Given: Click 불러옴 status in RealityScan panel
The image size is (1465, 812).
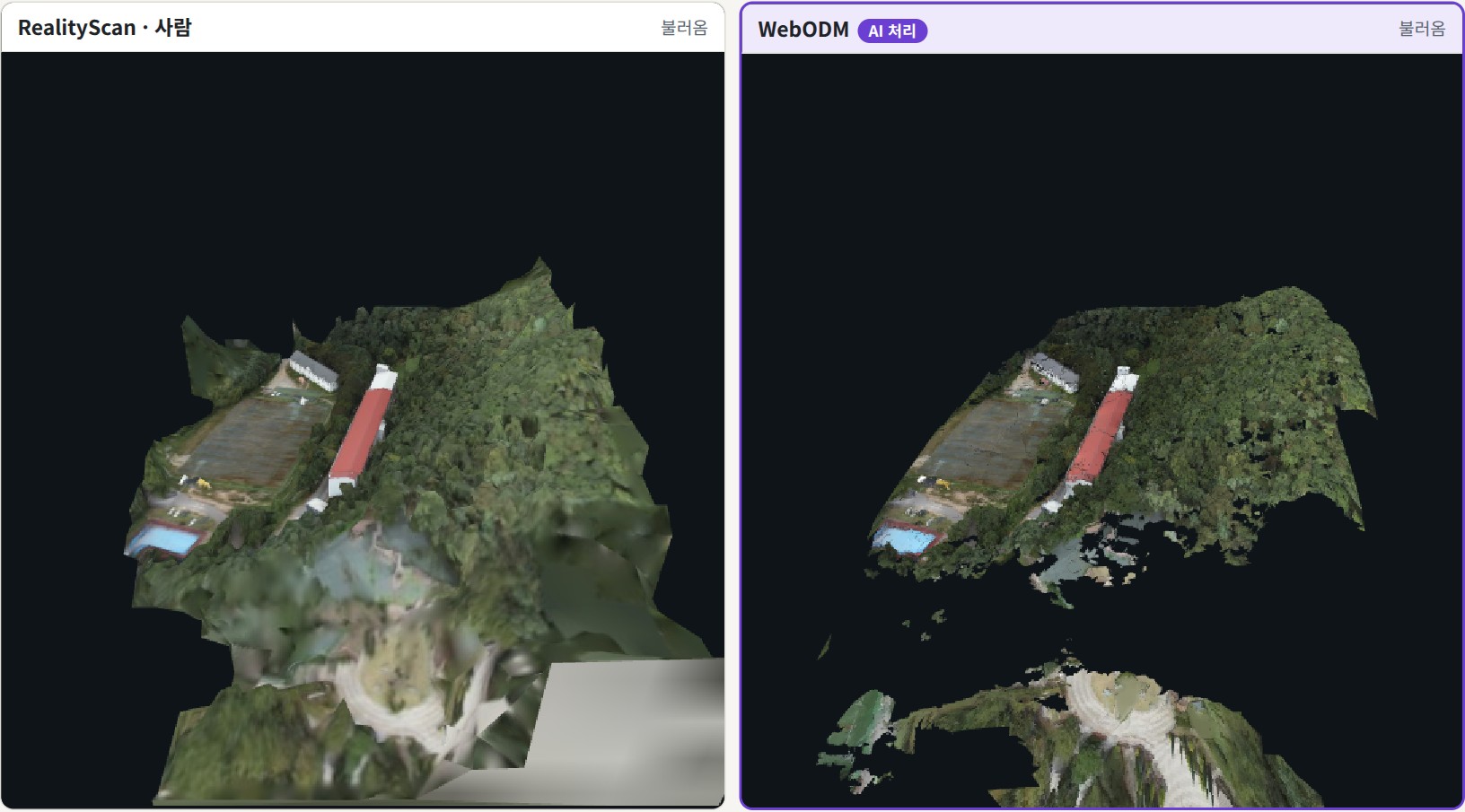Looking at the screenshot, I should [x=684, y=28].
